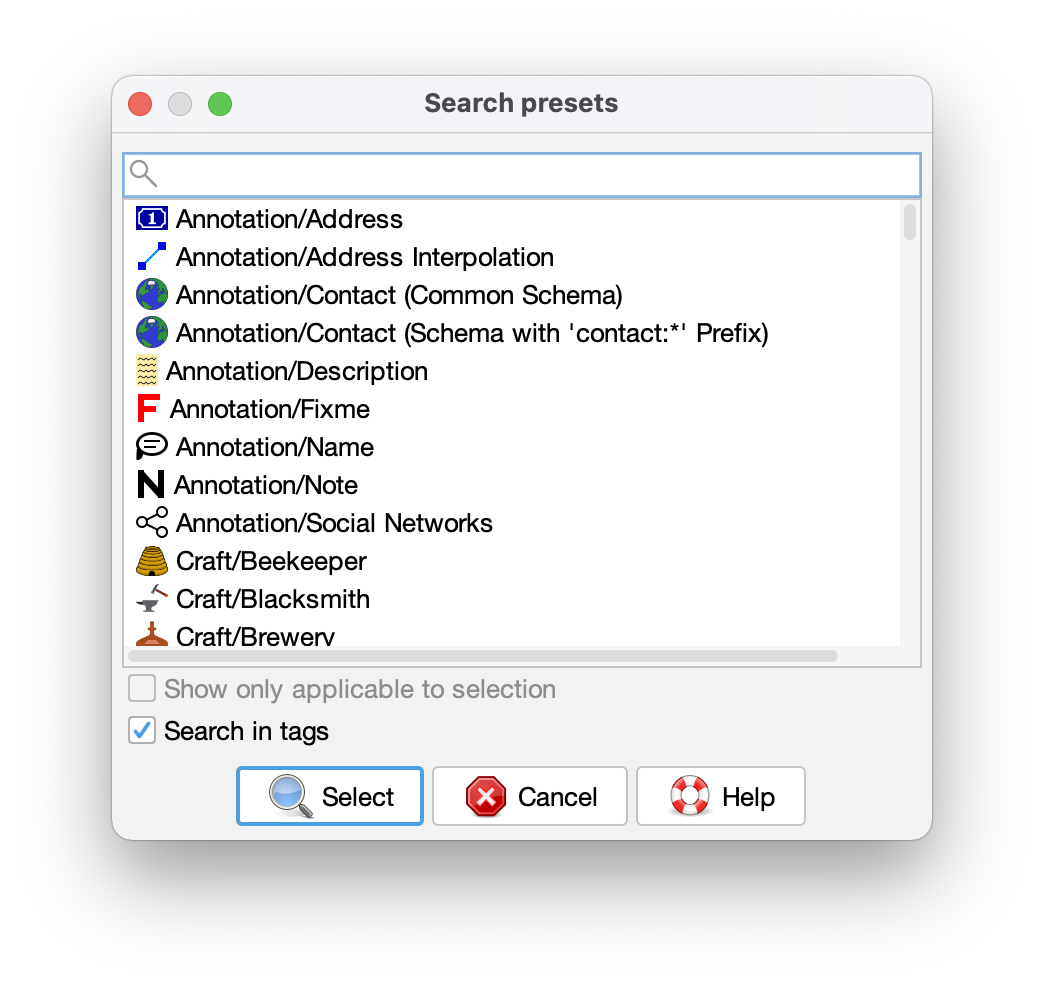Select the Annotation/Name speech bubble icon
The height and width of the screenshot is (988, 1044).
pos(152,446)
